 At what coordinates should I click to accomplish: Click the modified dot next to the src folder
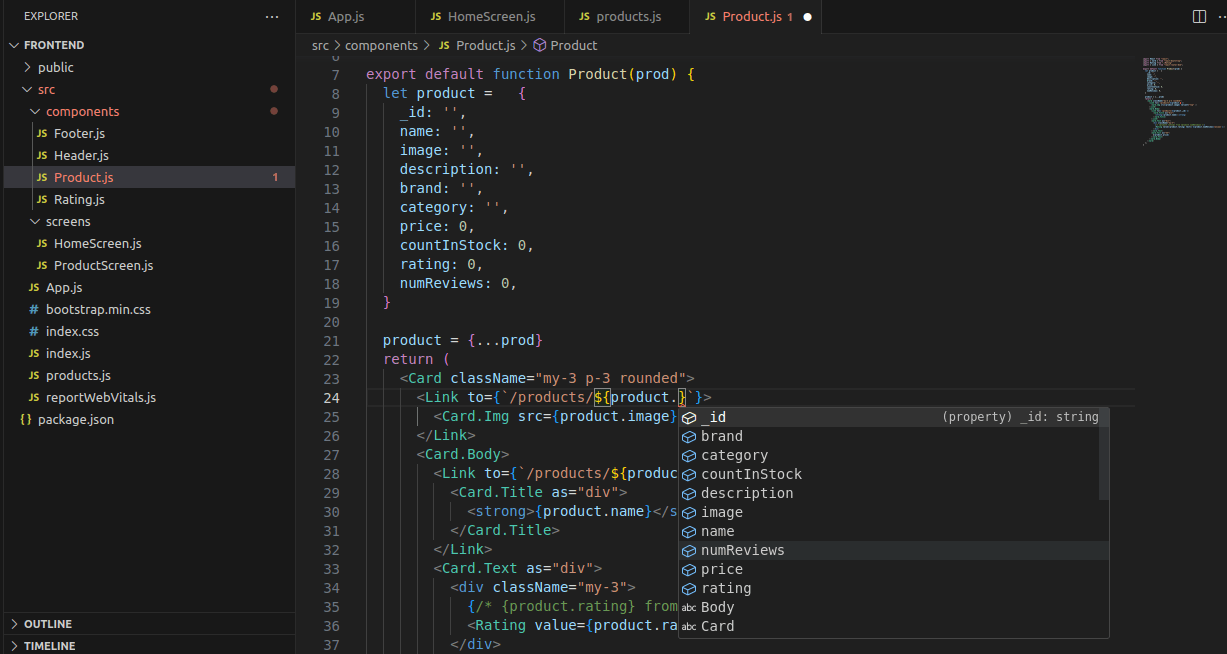pos(274,89)
